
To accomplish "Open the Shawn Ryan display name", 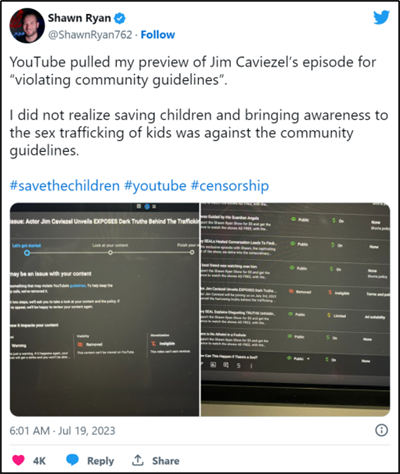I will 79,18.
